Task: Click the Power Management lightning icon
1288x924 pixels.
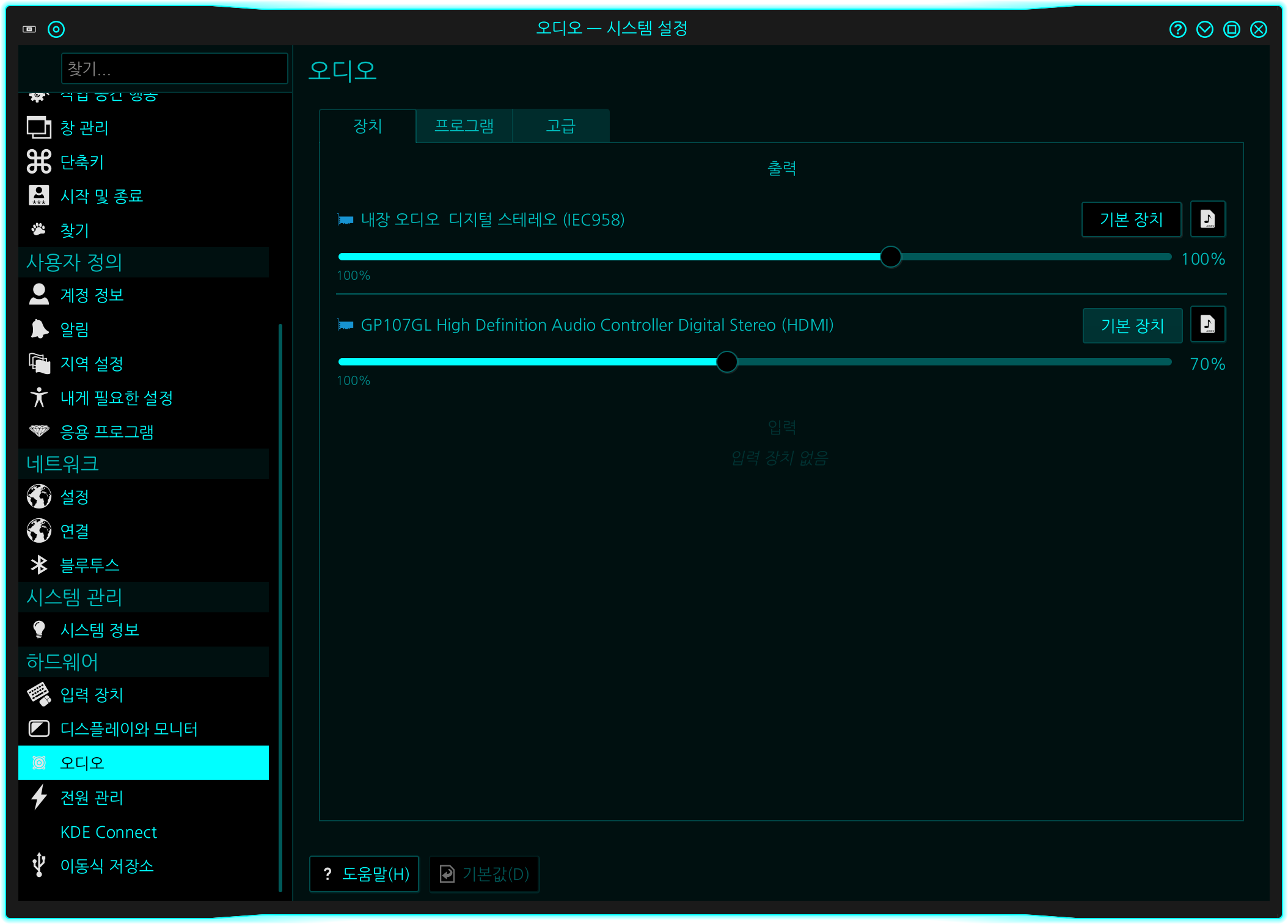Action: pyautogui.click(x=39, y=797)
